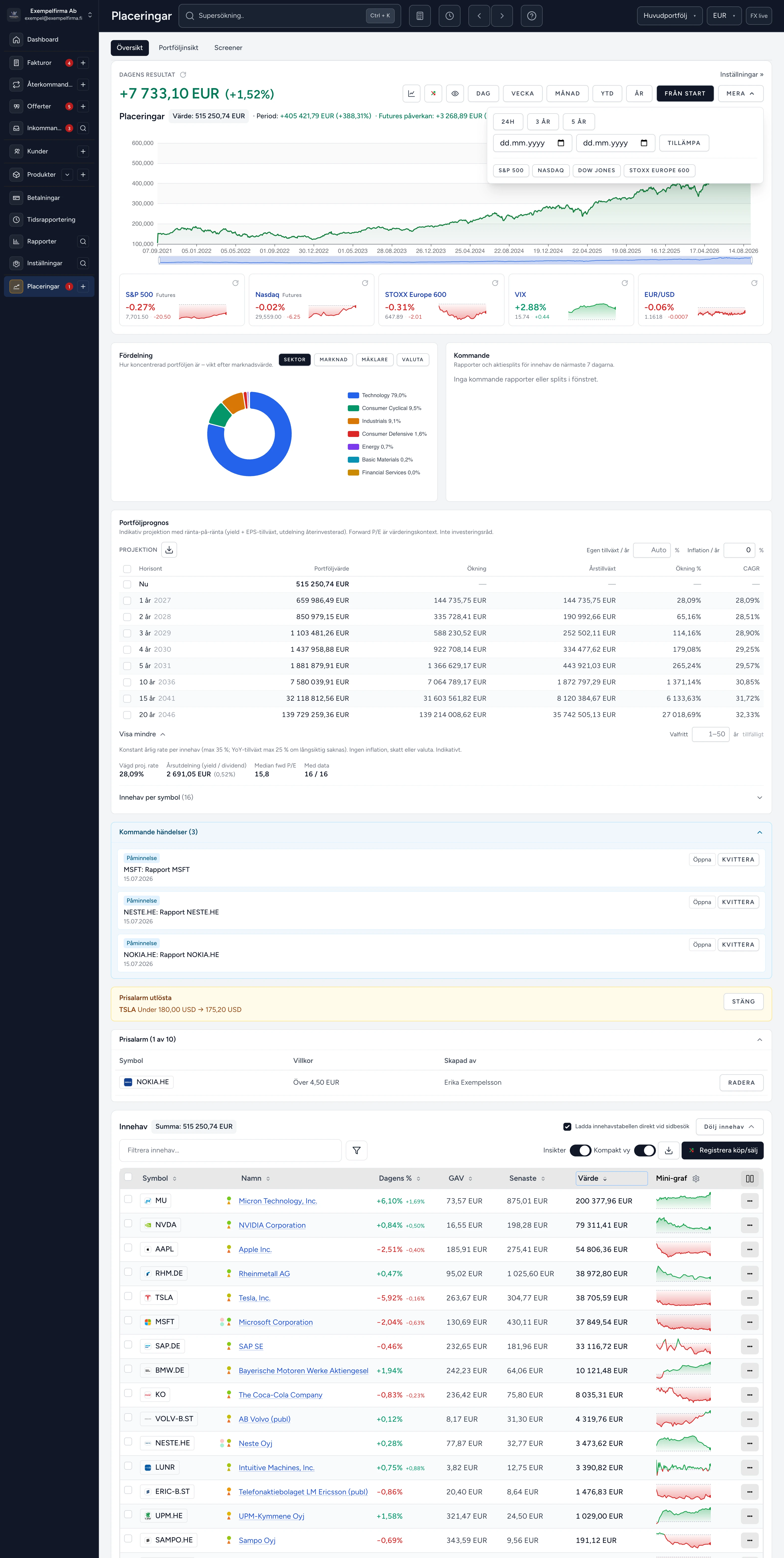Viewport: 784px width, 1558px height.
Task: Toggle the Insikter switch
Action: tap(580, 1150)
